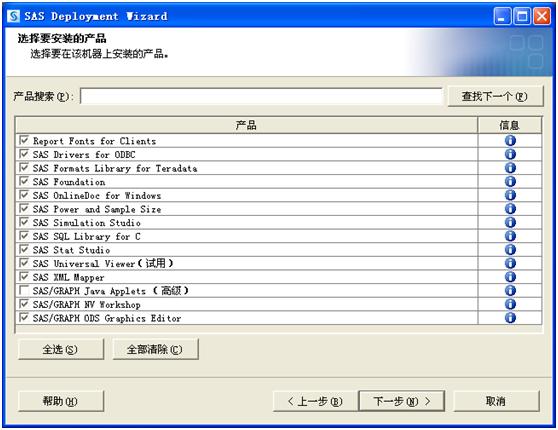Click the 信息 column header
The height and width of the screenshot is (430, 558).
tap(510, 125)
